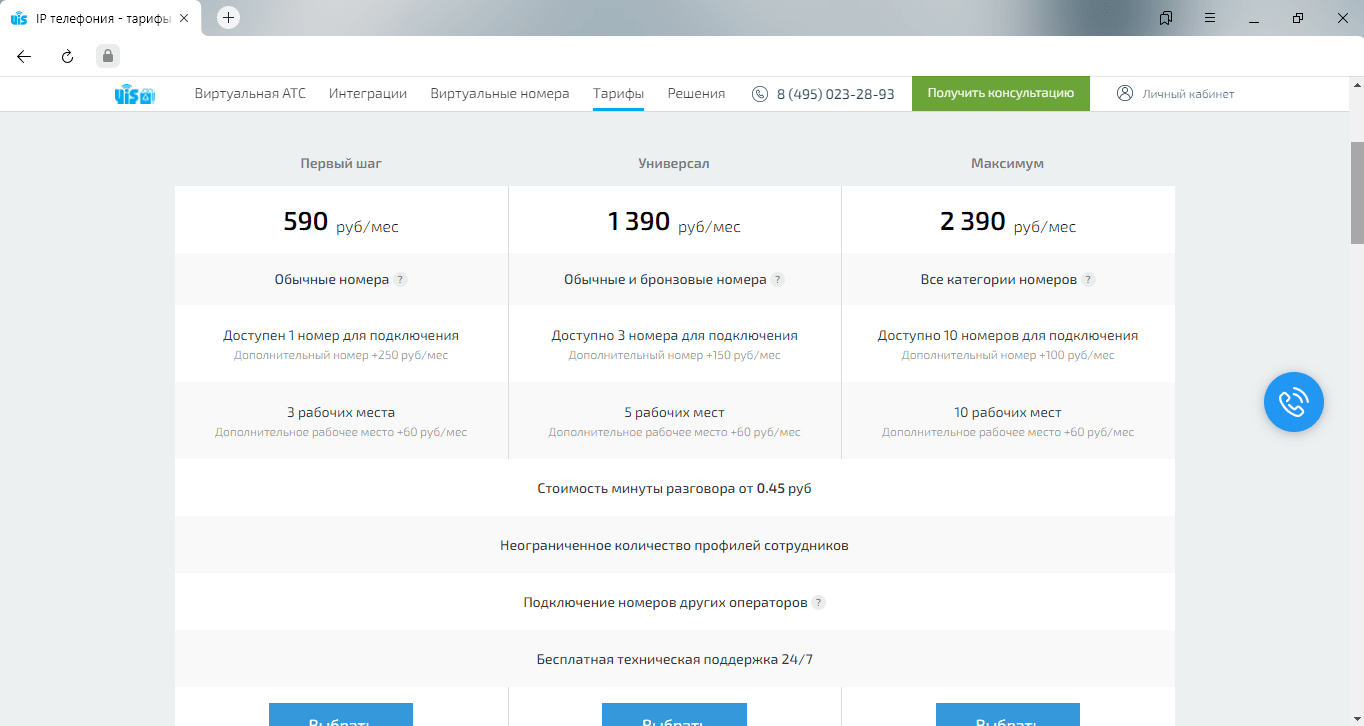Click the phone icon next to 8 (495) 023-28-93
The width and height of the screenshot is (1364, 726).
[x=760, y=94]
